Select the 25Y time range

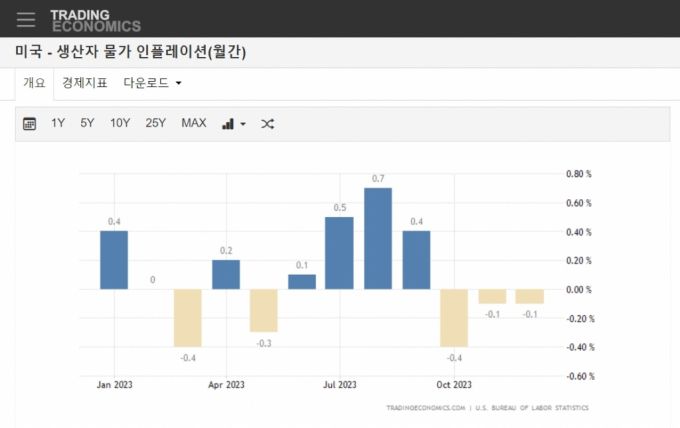tap(155, 123)
